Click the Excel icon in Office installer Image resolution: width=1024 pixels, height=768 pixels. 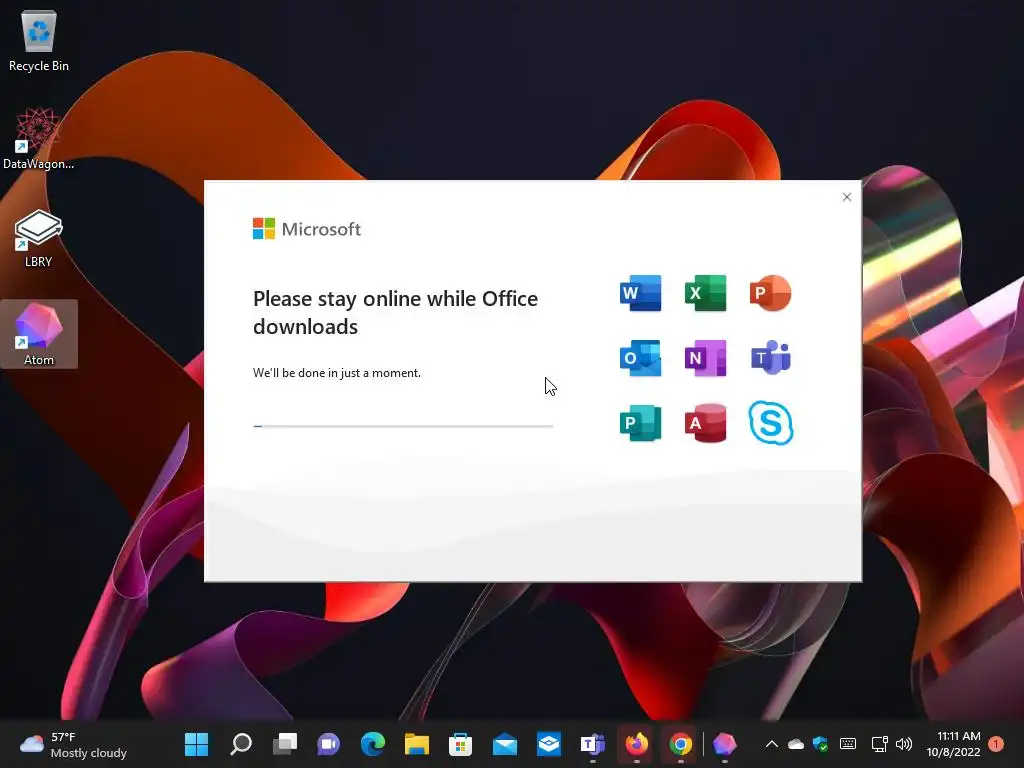click(705, 293)
